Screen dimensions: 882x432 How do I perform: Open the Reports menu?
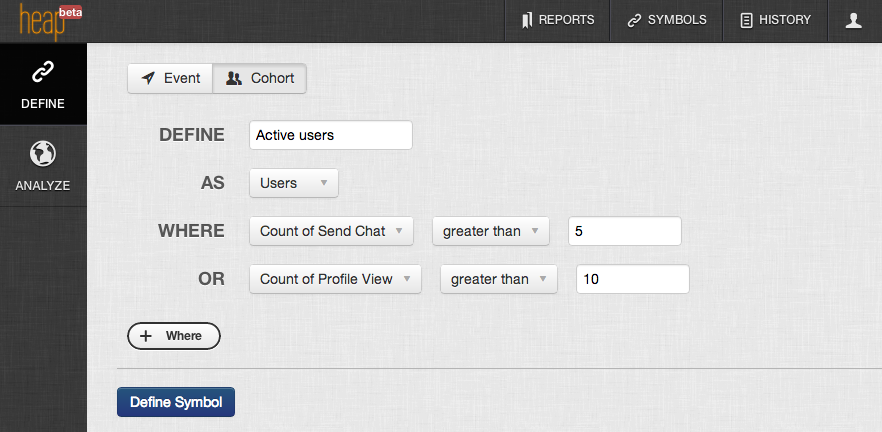[557, 20]
